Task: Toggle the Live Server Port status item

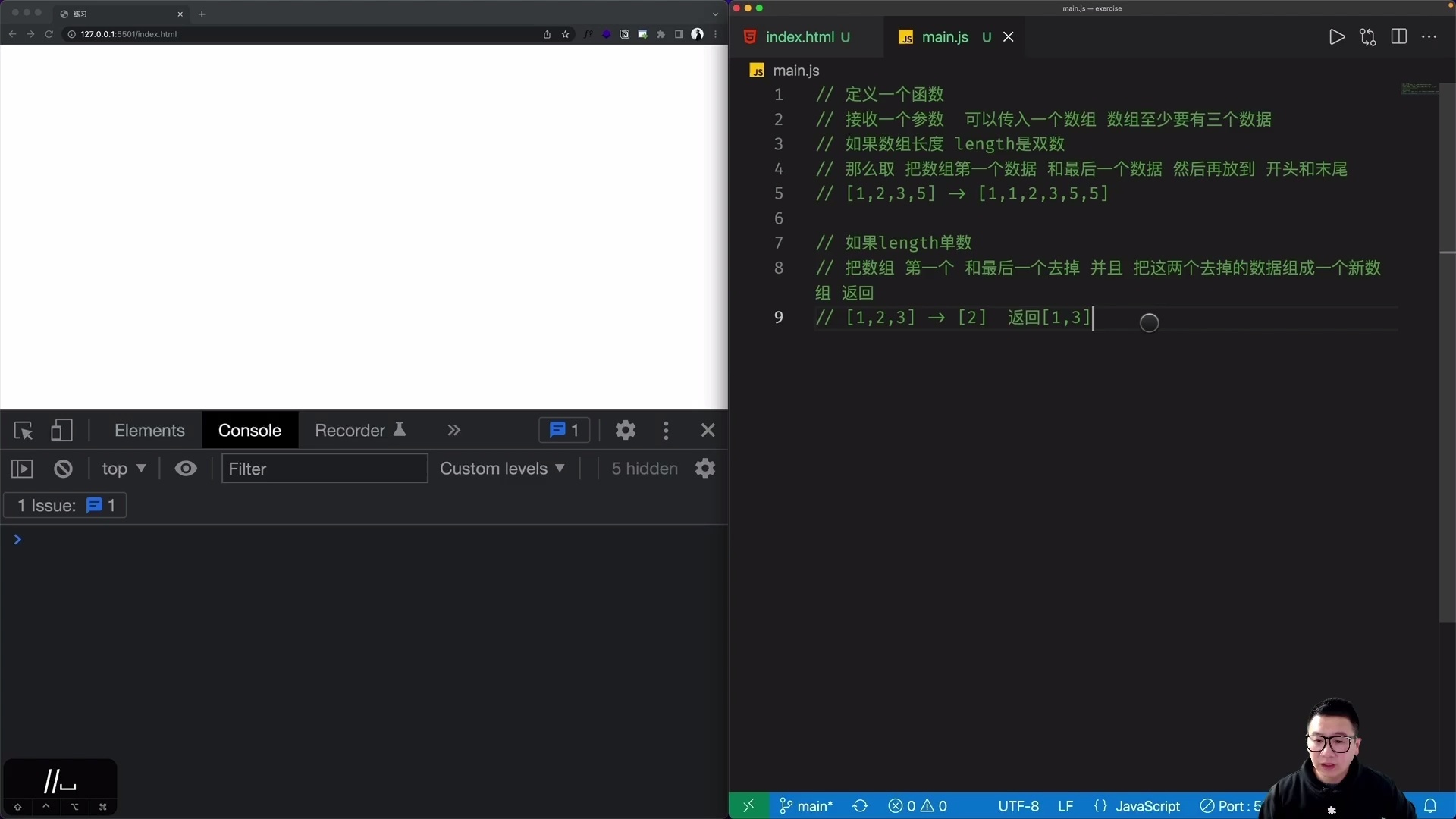Action: [1233, 806]
